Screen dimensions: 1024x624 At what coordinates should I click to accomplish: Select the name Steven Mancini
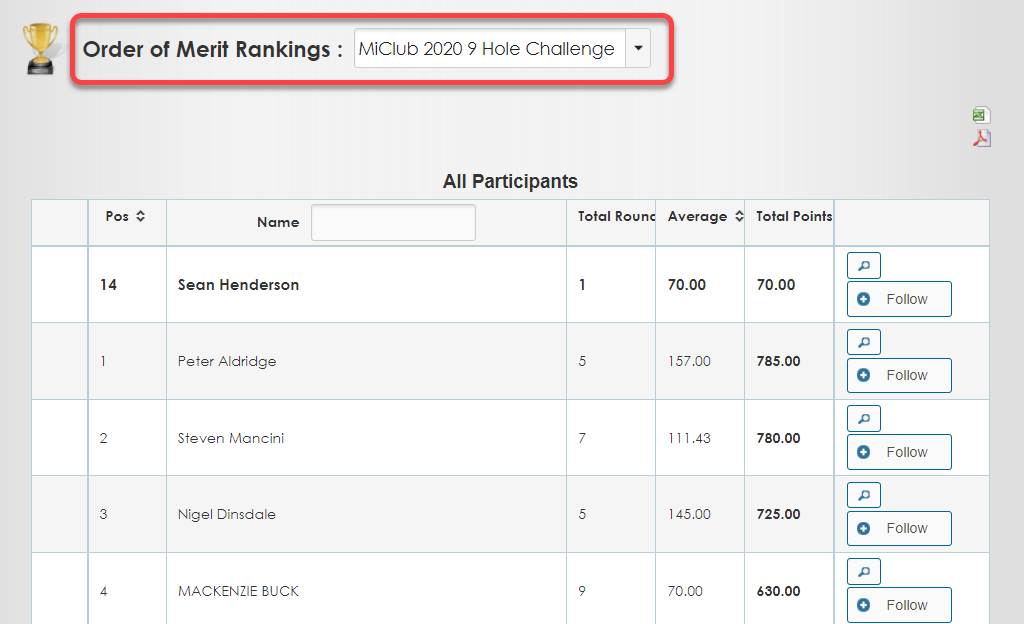pos(231,438)
